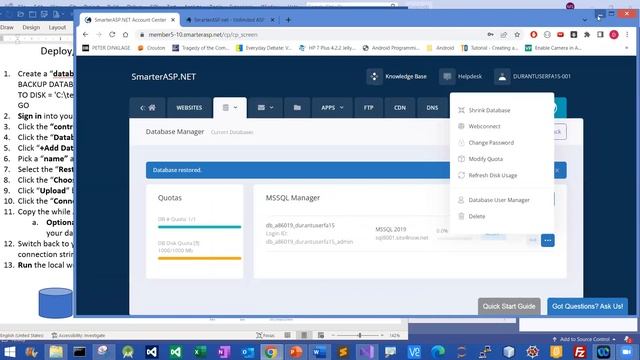Choose Delete in the database menu
The height and width of the screenshot is (360, 640).
[476, 216]
